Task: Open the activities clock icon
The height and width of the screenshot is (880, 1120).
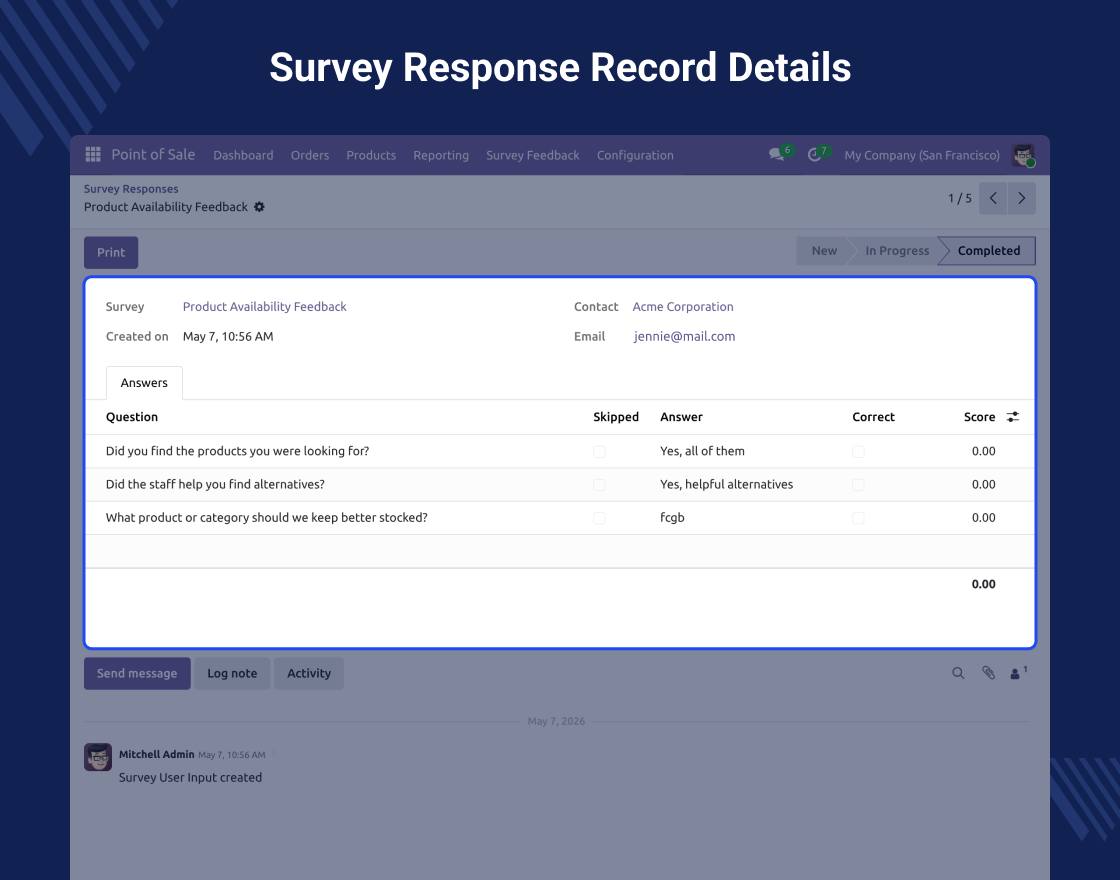Action: click(x=814, y=154)
